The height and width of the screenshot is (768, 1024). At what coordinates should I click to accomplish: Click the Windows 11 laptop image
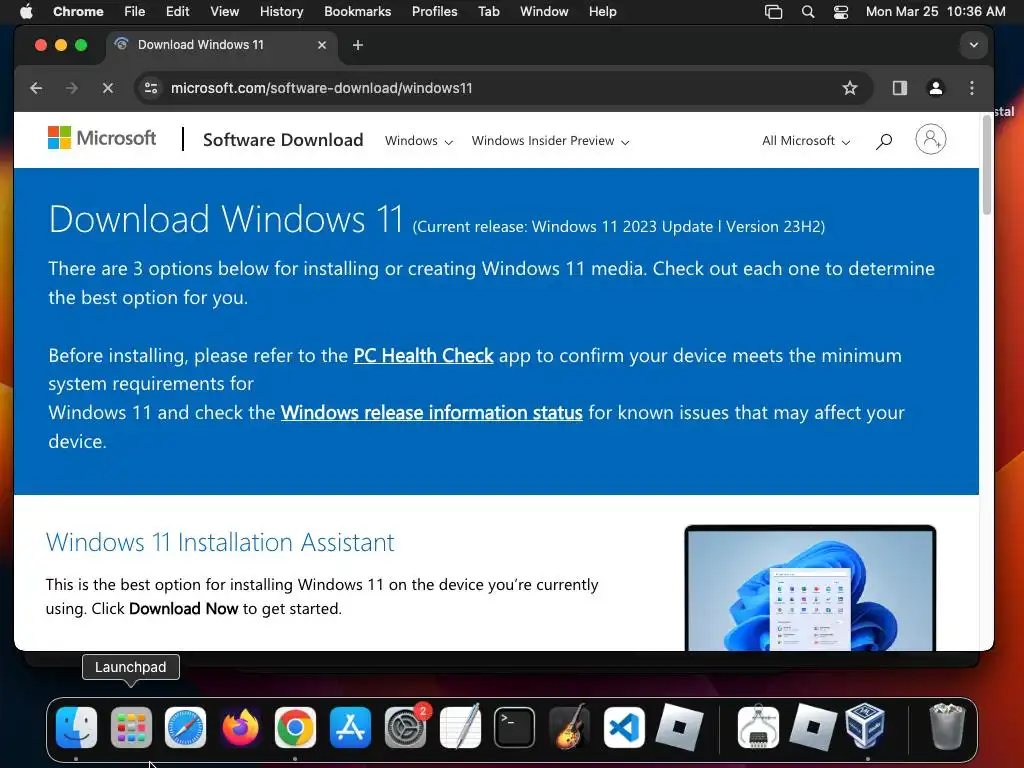810,588
